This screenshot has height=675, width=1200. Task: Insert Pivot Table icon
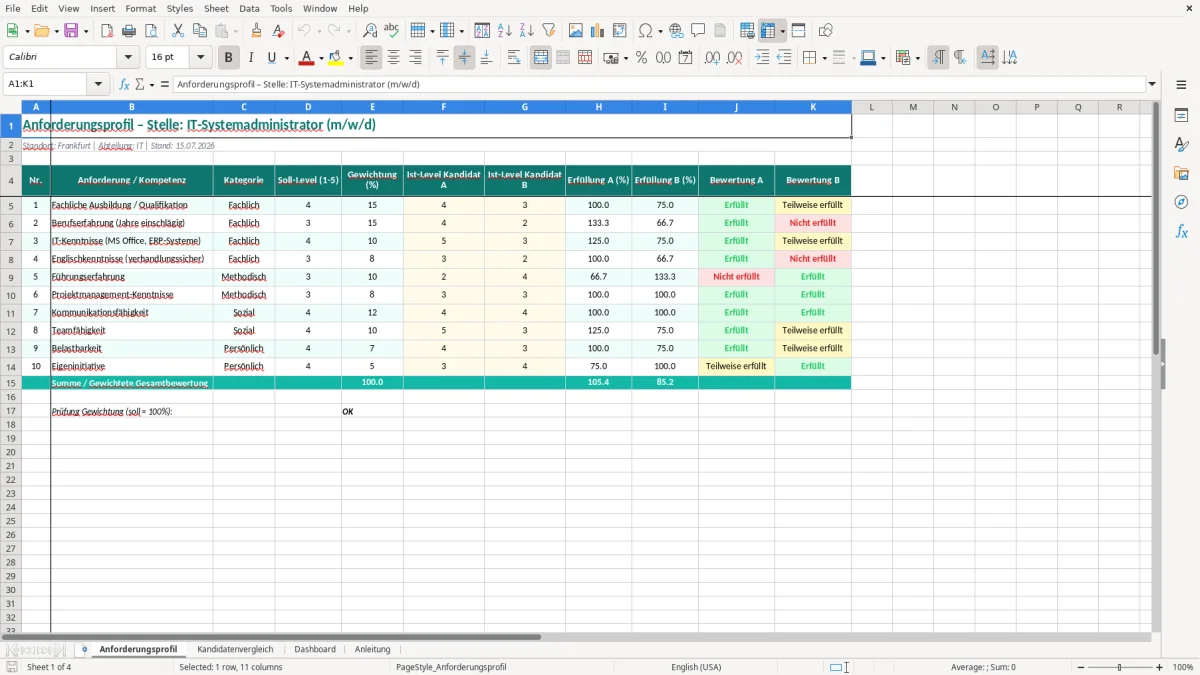(x=620, y=31)
